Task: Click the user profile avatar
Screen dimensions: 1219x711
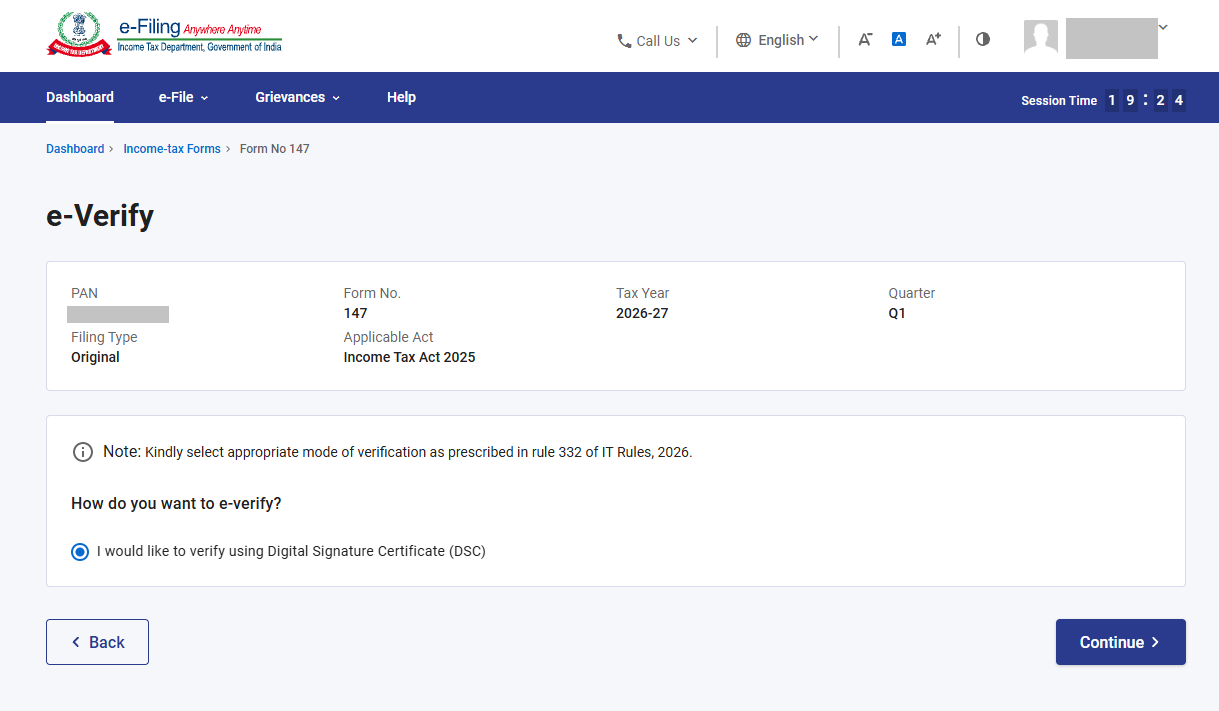Action: click(1041, 37)
